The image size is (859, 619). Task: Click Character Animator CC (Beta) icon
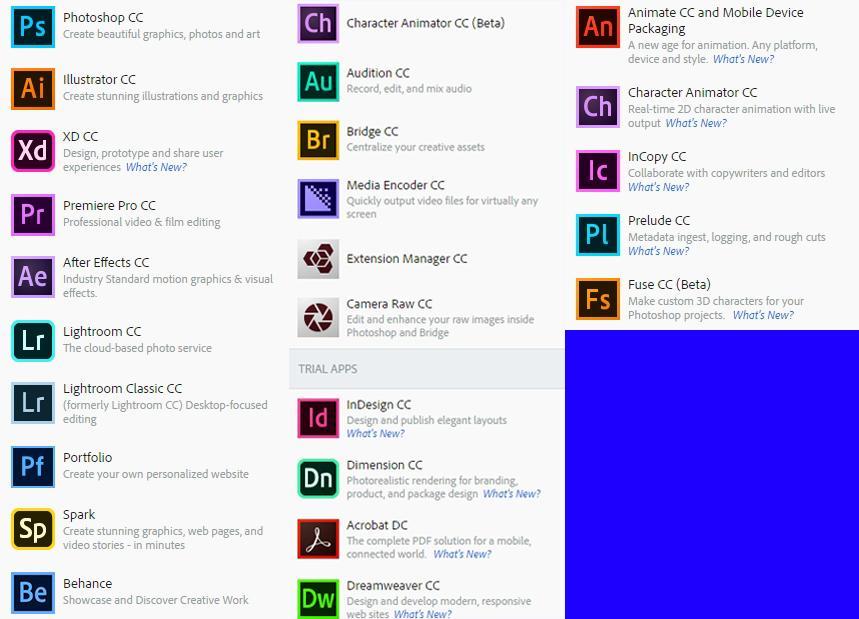(x=318, y=23)
